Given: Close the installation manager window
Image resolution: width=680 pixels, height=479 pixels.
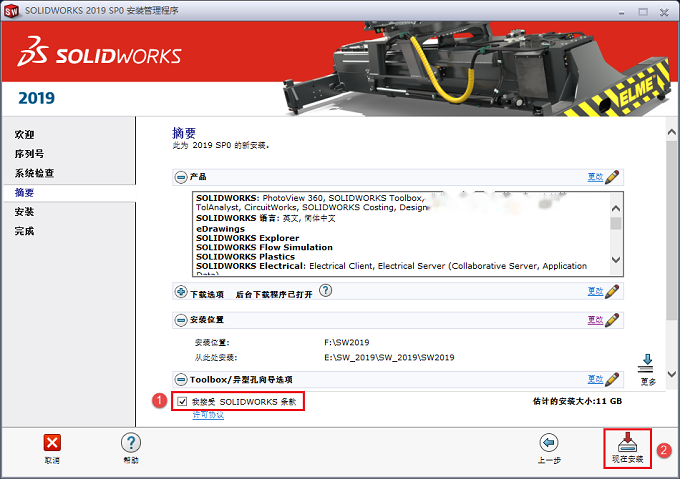Looking at the screenshot, I should tap(664, 13).
